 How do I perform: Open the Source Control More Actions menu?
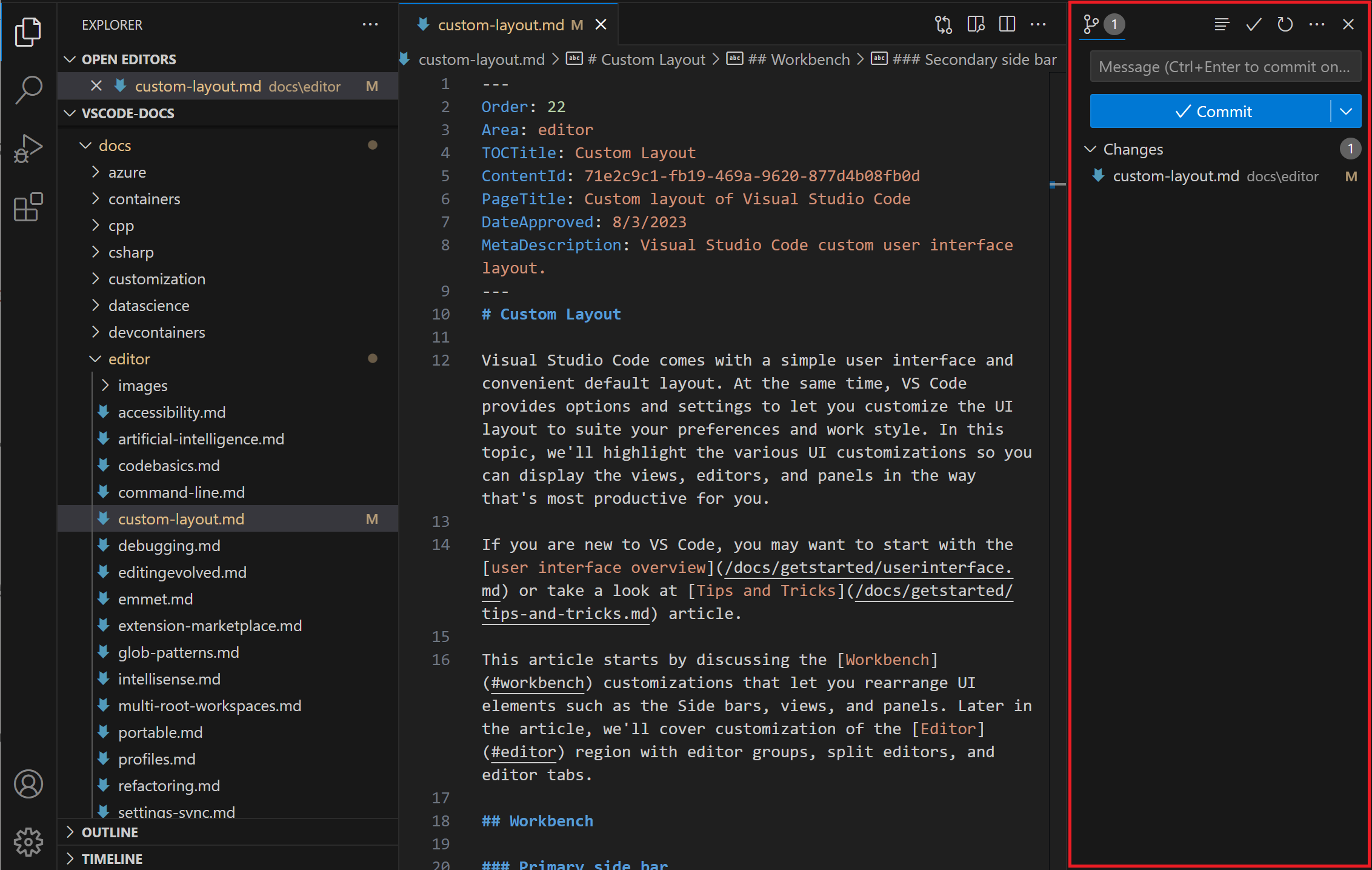[x=1316, y=25]
